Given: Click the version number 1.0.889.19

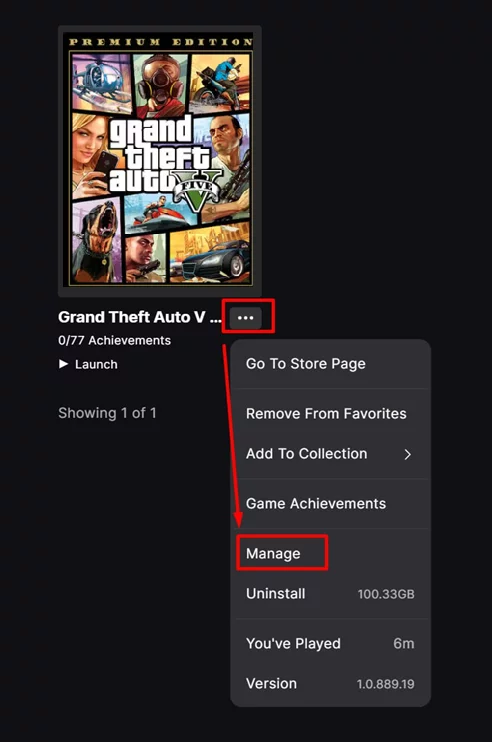Looking at the screenshot, I should tap(386, 684).
